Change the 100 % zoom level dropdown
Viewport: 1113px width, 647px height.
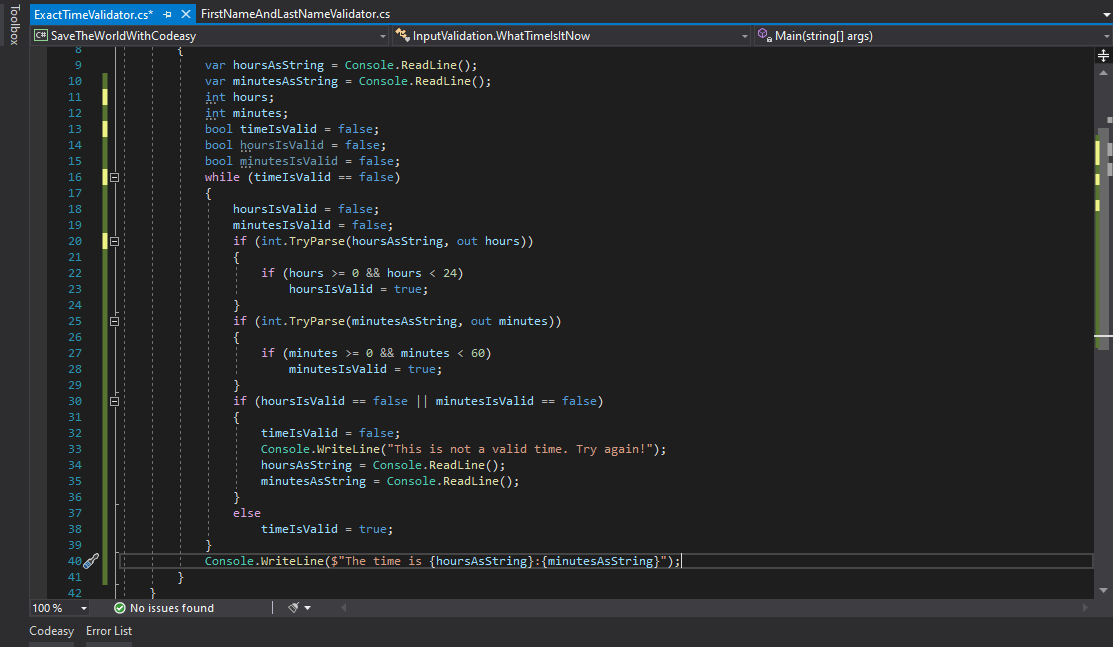click(83, 608)
